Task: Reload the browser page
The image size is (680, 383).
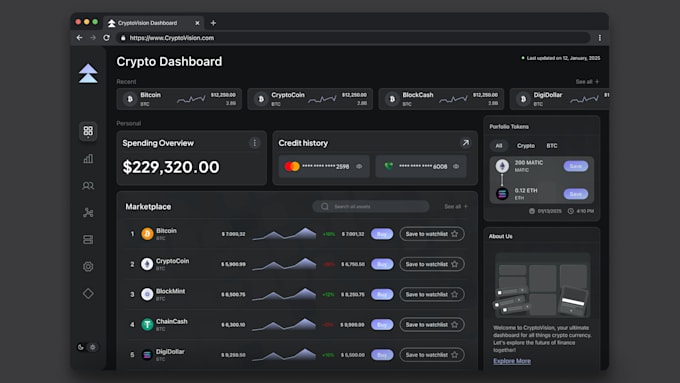Action: [x=107, y=38]
